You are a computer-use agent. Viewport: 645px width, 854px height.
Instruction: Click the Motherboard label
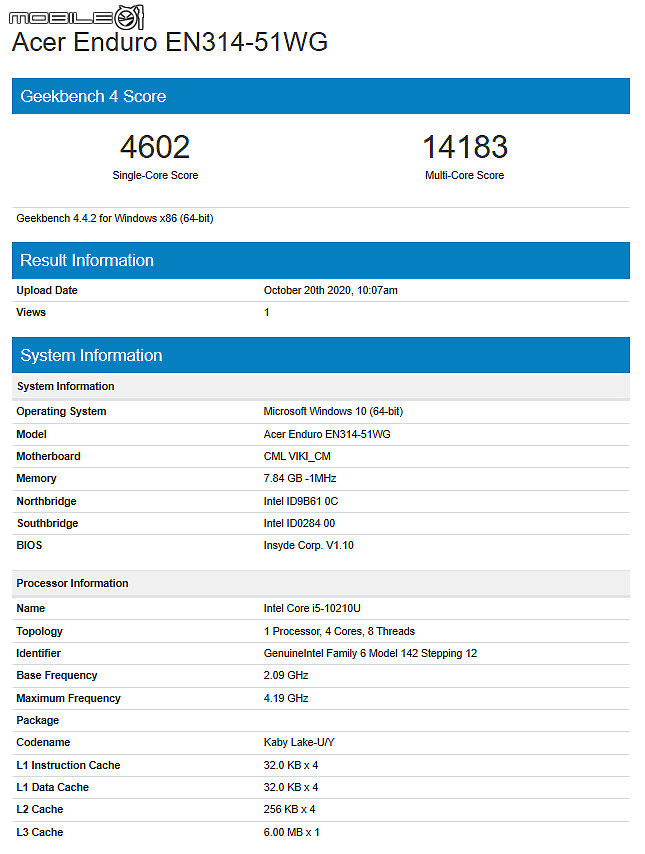pyautogui.click(x=48, y=456)
